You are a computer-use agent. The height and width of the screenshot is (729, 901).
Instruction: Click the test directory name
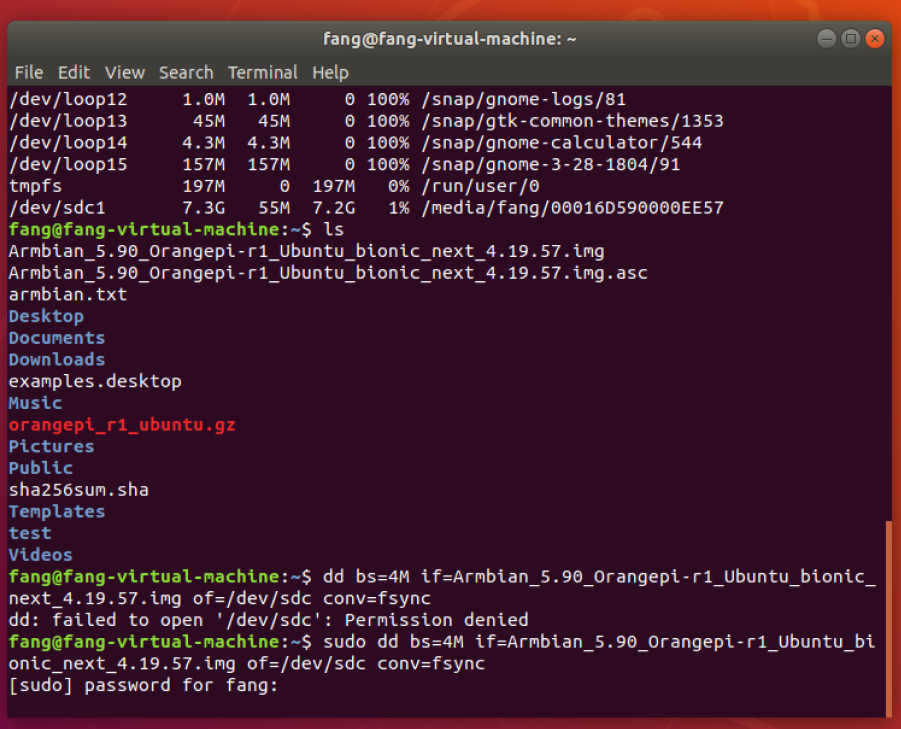[30, 533]
